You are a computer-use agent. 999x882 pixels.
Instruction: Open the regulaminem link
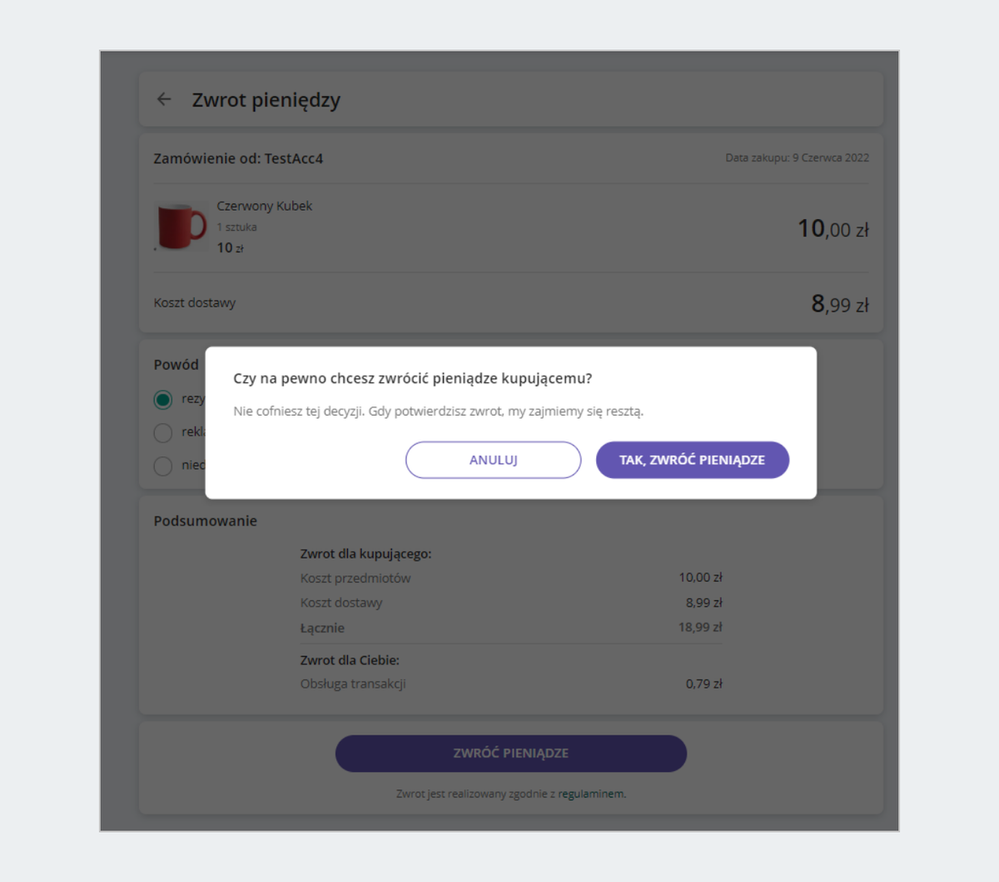tap(591, 794)
